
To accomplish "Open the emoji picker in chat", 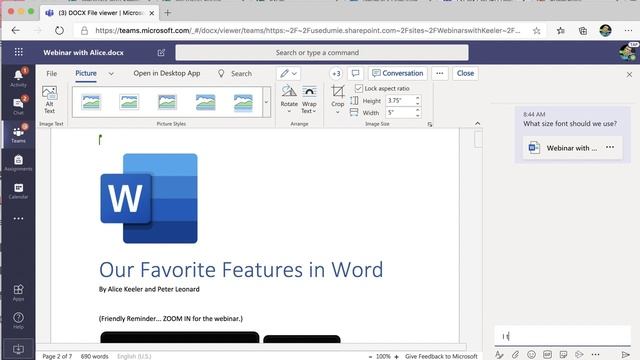I will [x=531, y=354].
